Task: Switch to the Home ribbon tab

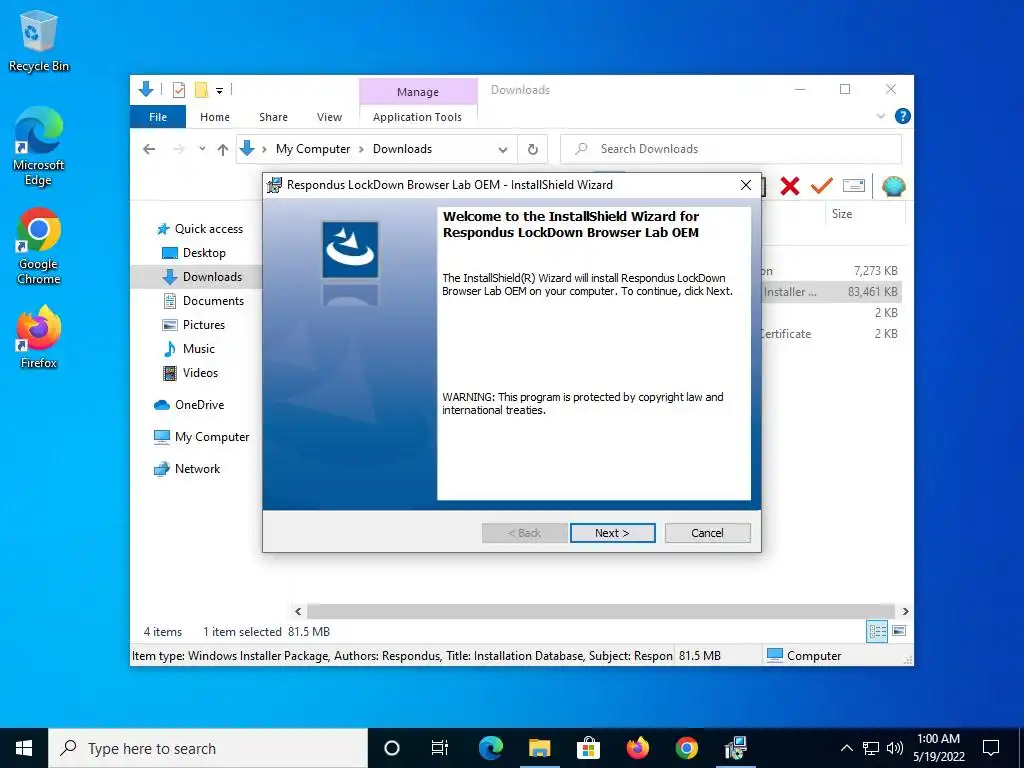Action: [215, 117]
